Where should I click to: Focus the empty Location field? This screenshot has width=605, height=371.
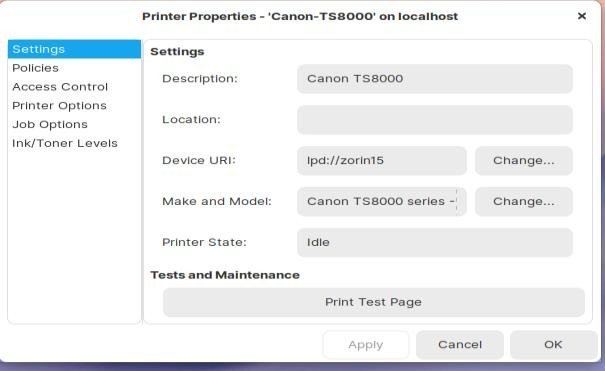click(x=435, y=120)
